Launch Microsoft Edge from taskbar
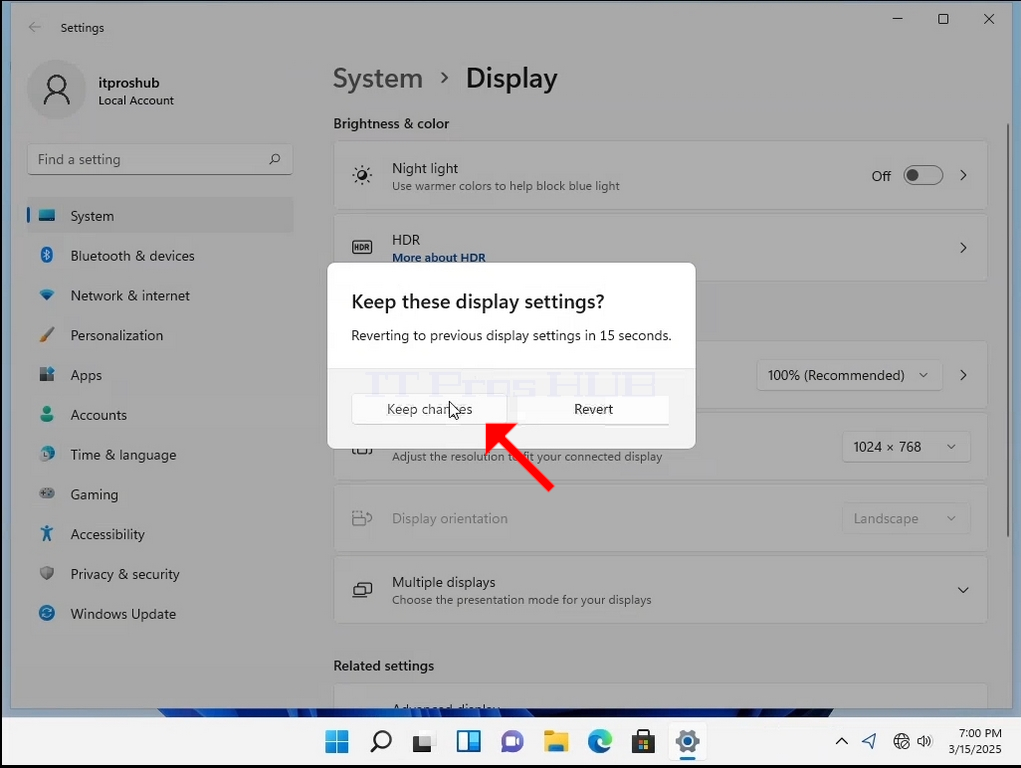This screenshot has height=768, width=1021. (600, 741)
